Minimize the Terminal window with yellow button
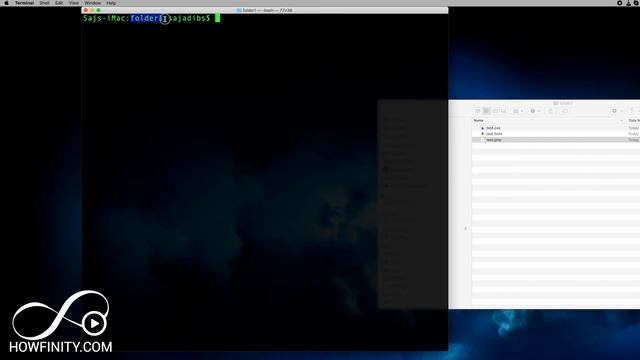The width and height of the screenshot is (640, 360). (x=92, y=10)
